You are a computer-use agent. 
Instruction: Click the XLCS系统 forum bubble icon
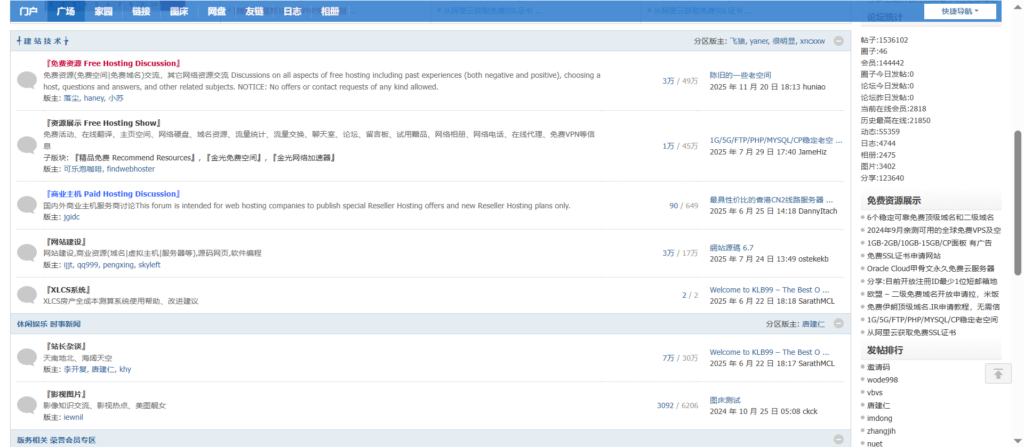coord(27,295)
